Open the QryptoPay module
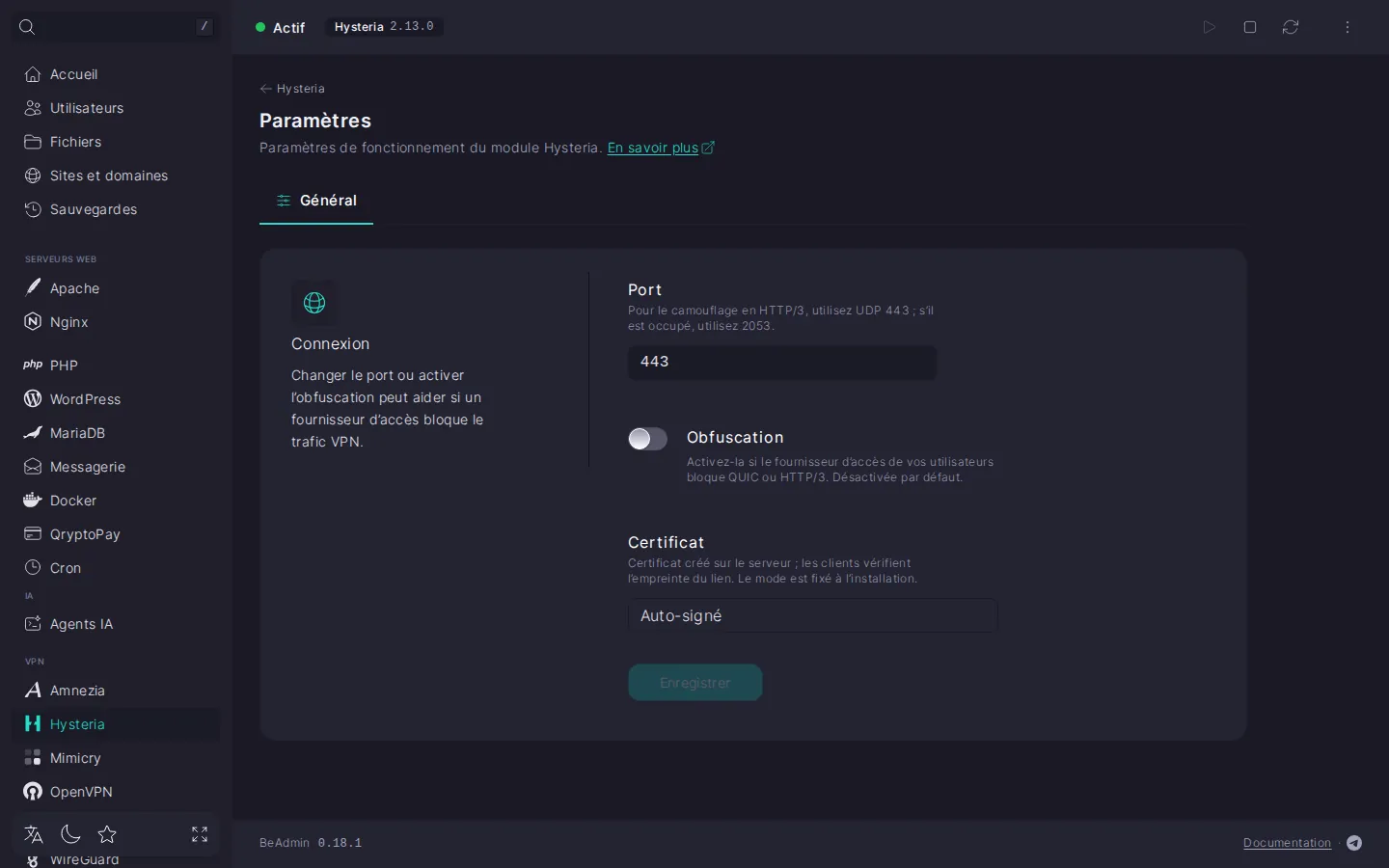 tap(116, 534)
